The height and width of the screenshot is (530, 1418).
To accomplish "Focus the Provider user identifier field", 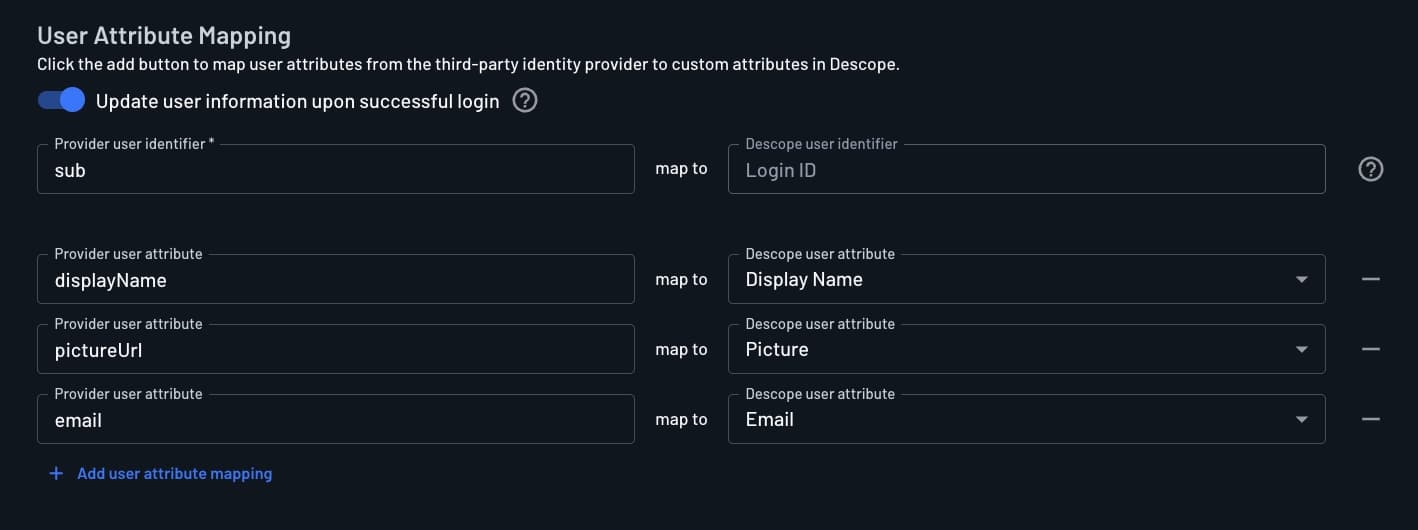I will 335,170.
